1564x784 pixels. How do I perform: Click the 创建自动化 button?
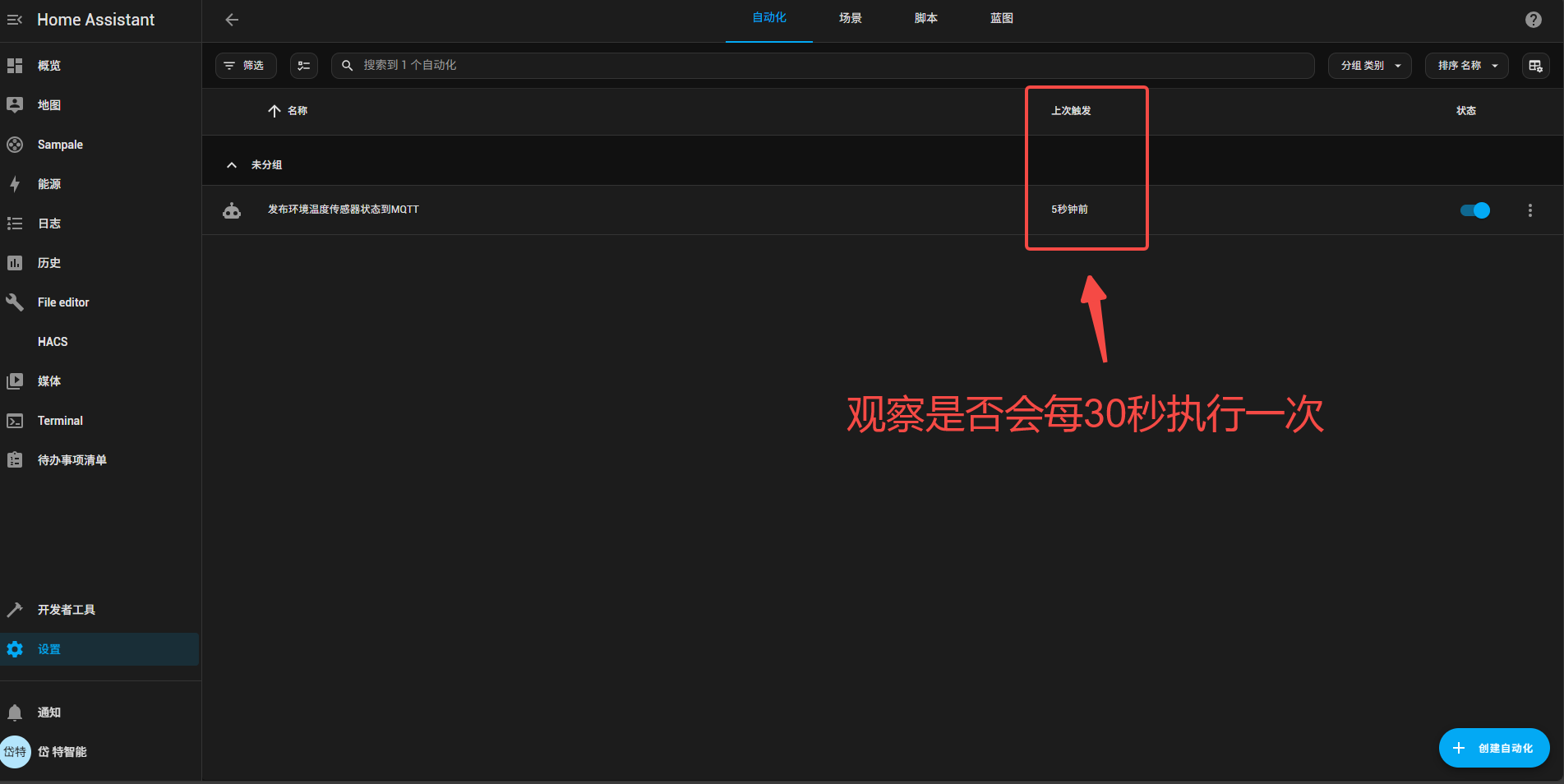point(1493,748)
